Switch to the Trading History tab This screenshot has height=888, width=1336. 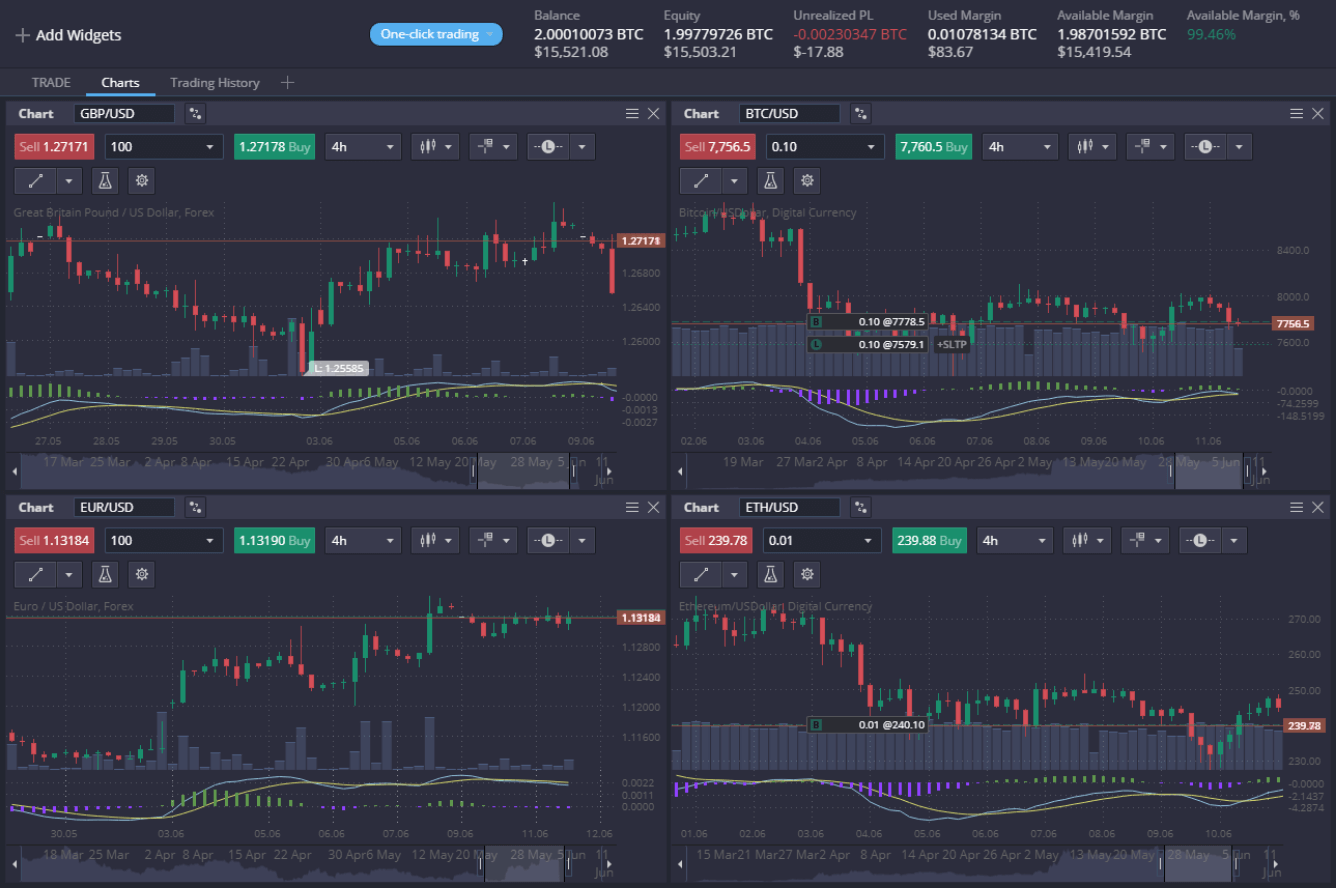coord(214,82)
